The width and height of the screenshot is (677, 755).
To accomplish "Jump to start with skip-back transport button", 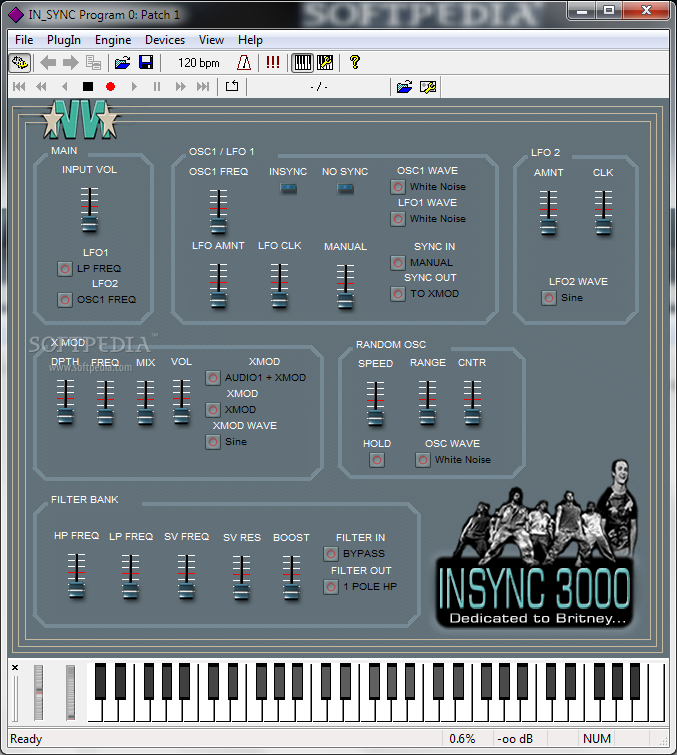I will (x=19, y=87).
